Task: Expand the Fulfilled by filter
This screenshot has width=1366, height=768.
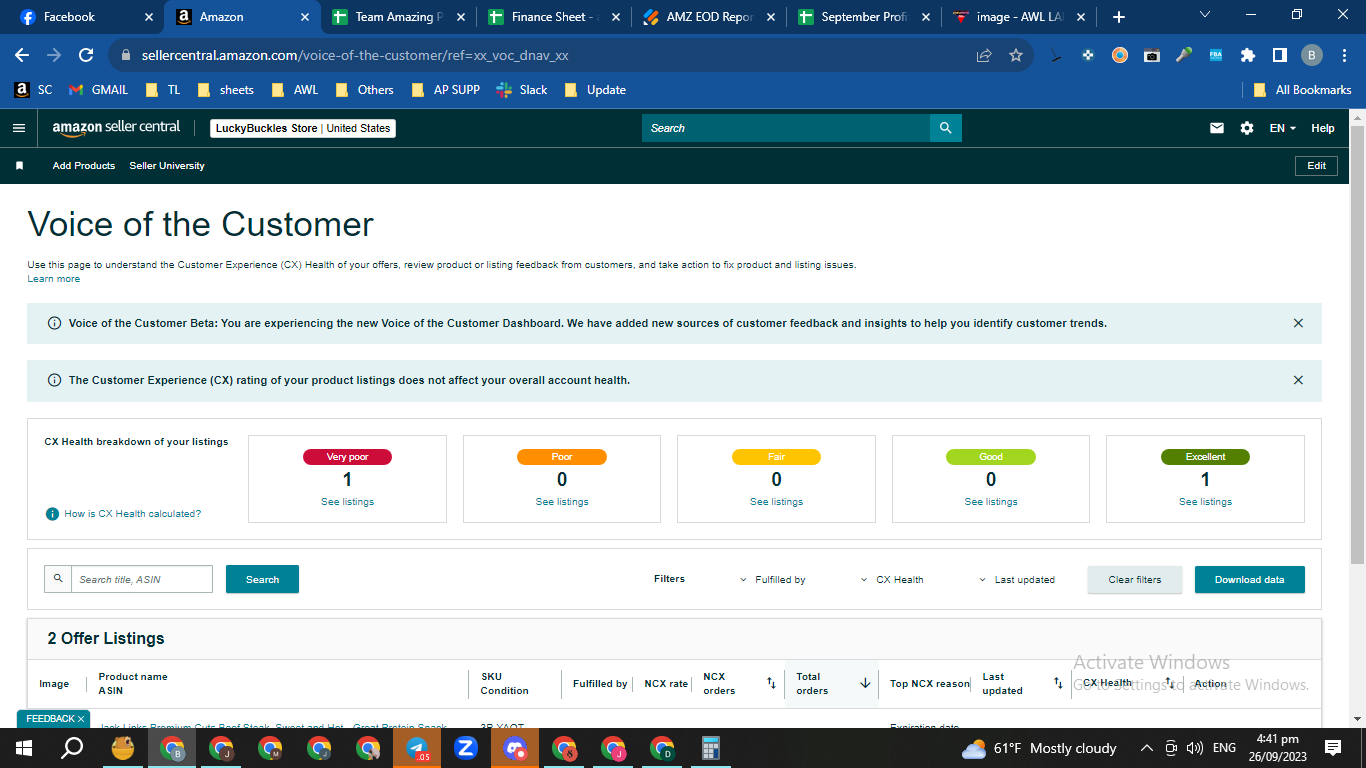Action: [773, 580]
